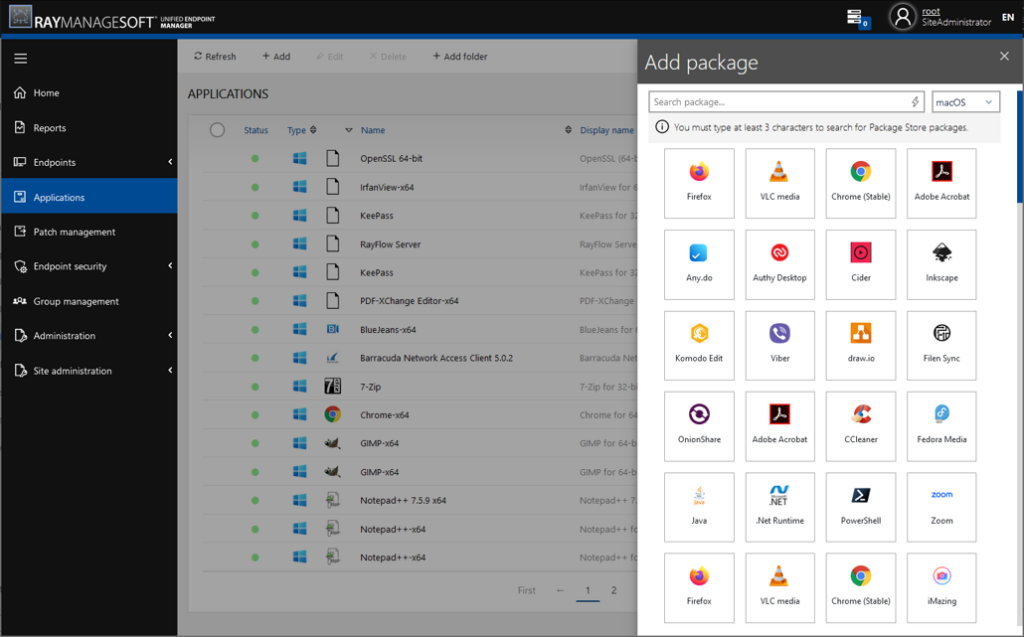1024x637 pixels.
Task: Select the draw.io package tile
Action: pos(861,346)
